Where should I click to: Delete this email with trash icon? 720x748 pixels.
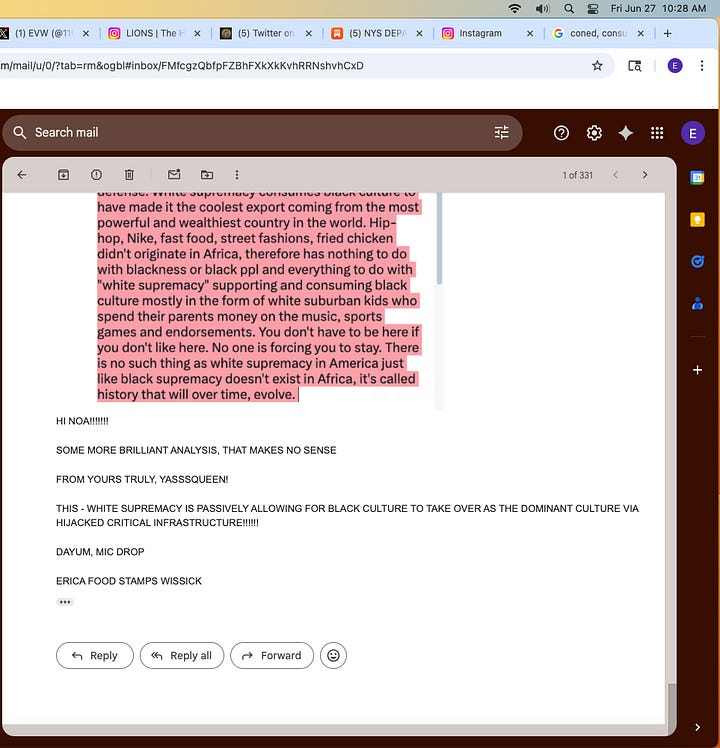(x=129, y=175)
